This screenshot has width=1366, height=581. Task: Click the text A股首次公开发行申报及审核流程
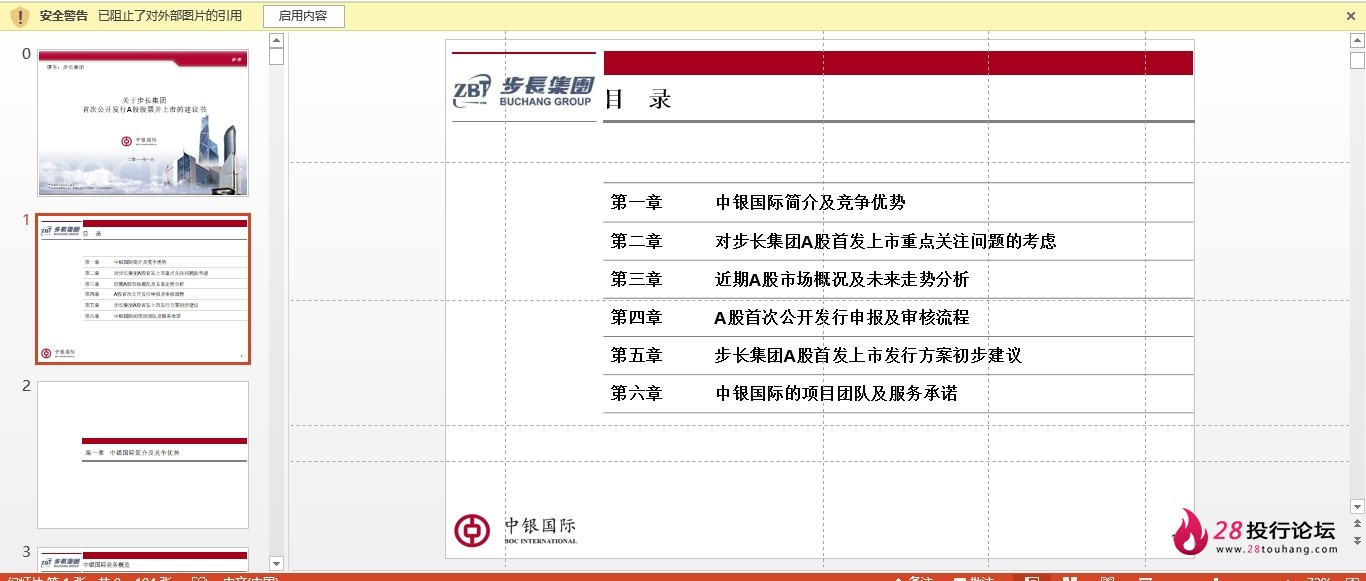(842, 317)
